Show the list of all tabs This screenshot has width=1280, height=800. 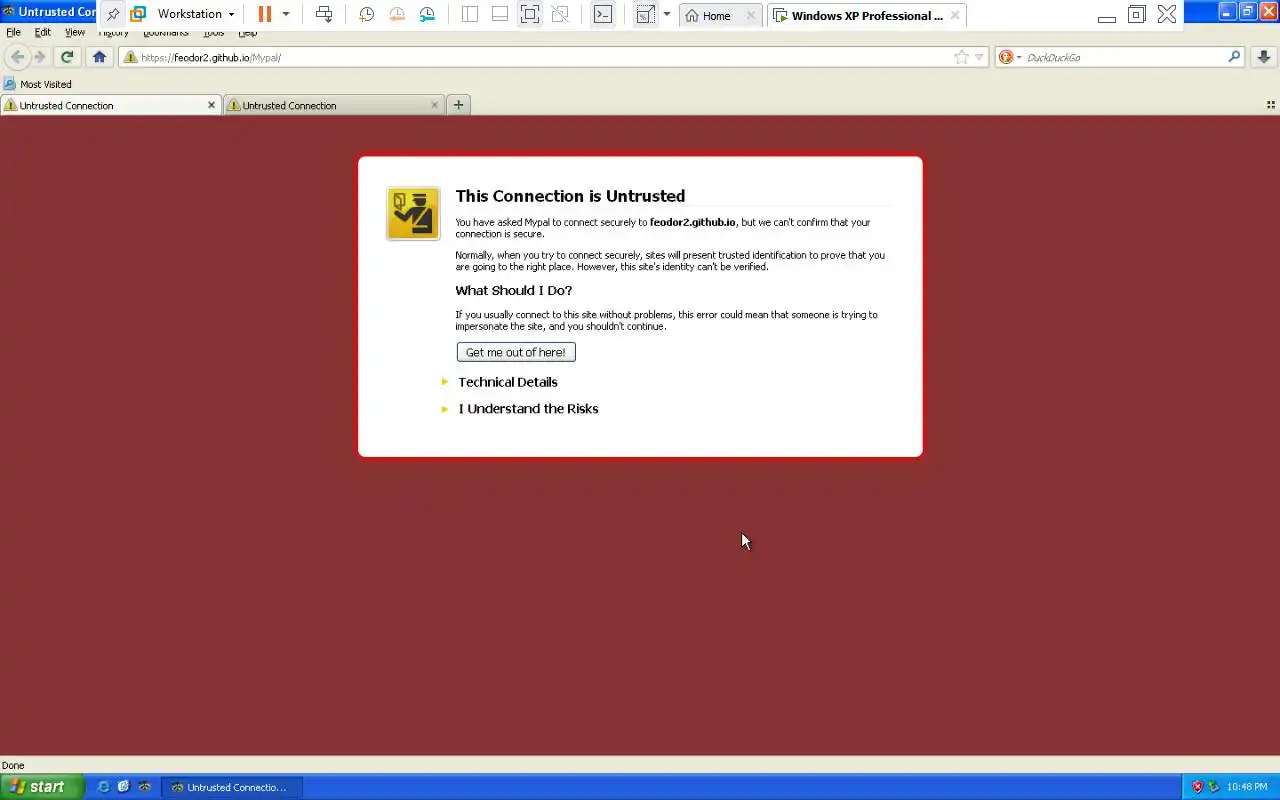[x=1271, y=105]
